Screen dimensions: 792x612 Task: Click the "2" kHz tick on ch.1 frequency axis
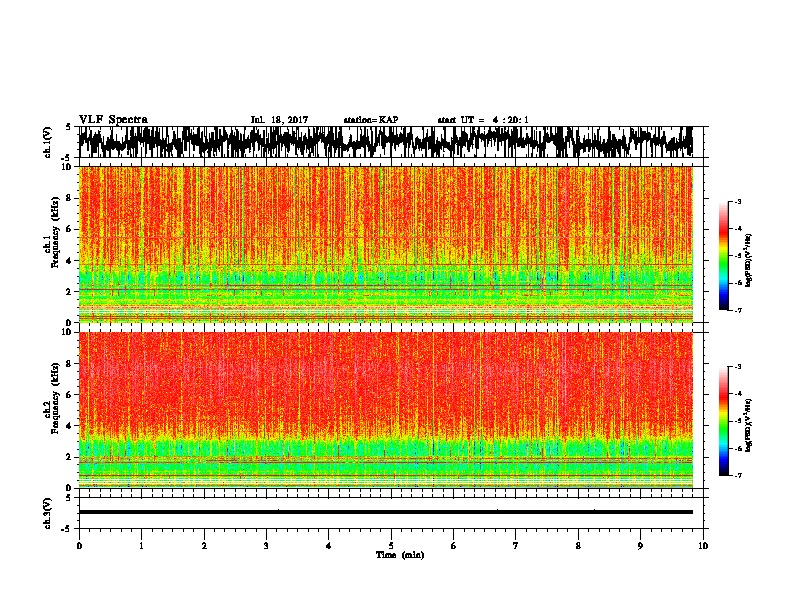pos(69,291)
